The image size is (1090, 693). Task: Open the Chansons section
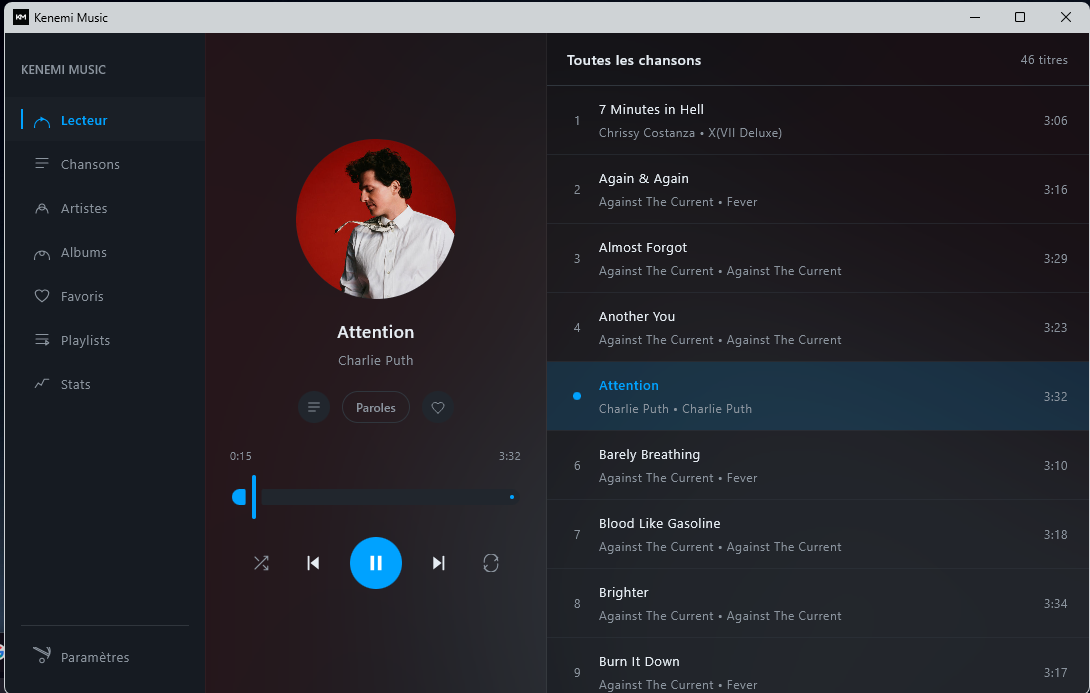coord(90,164)
